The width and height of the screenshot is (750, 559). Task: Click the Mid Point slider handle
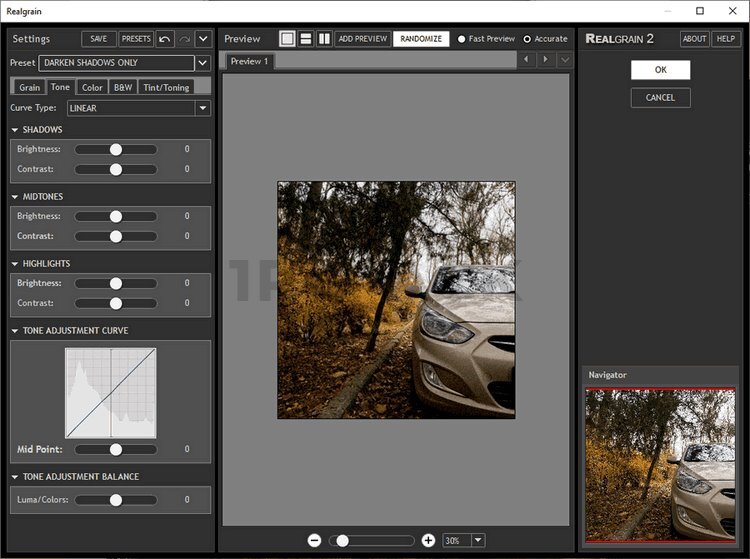pyautogui.click(x=116, y=449)
